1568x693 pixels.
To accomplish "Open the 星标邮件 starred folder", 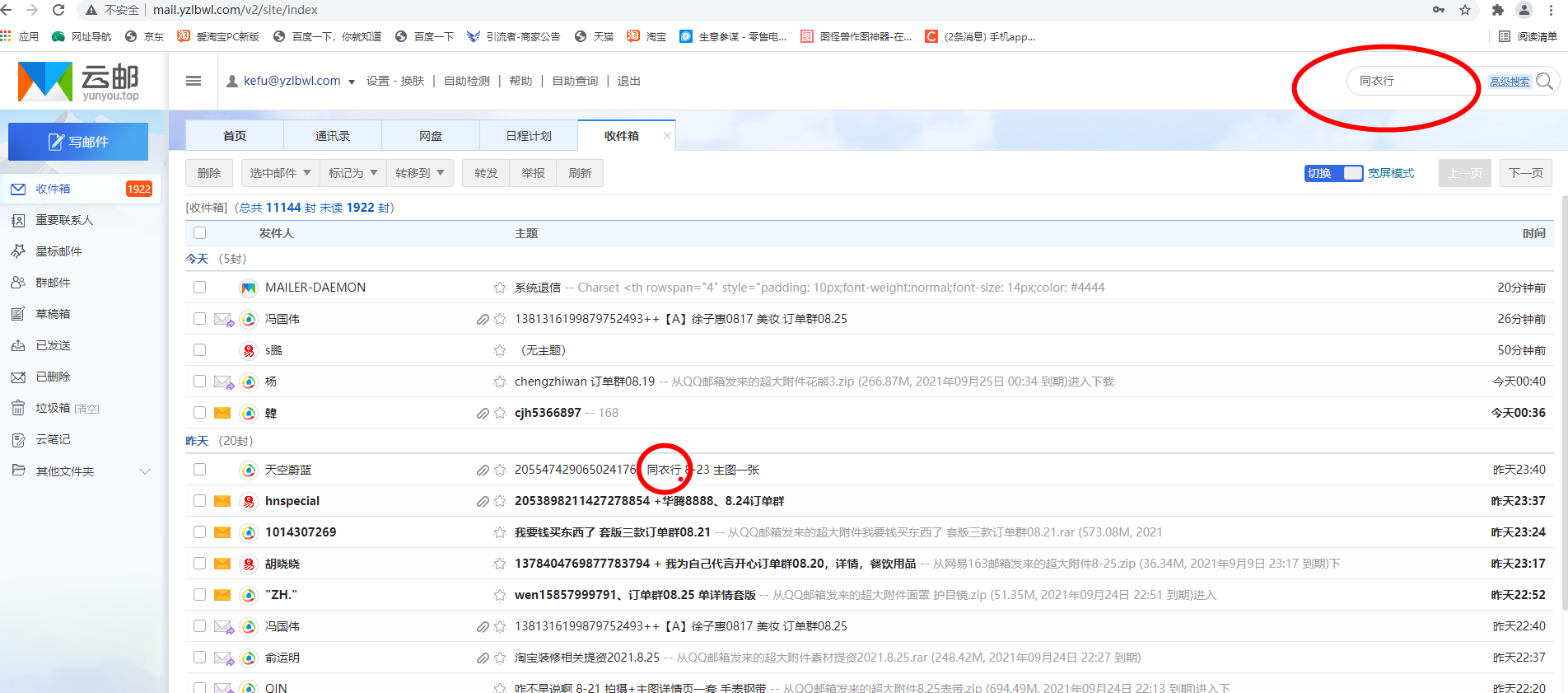I will tap(58, 251).
